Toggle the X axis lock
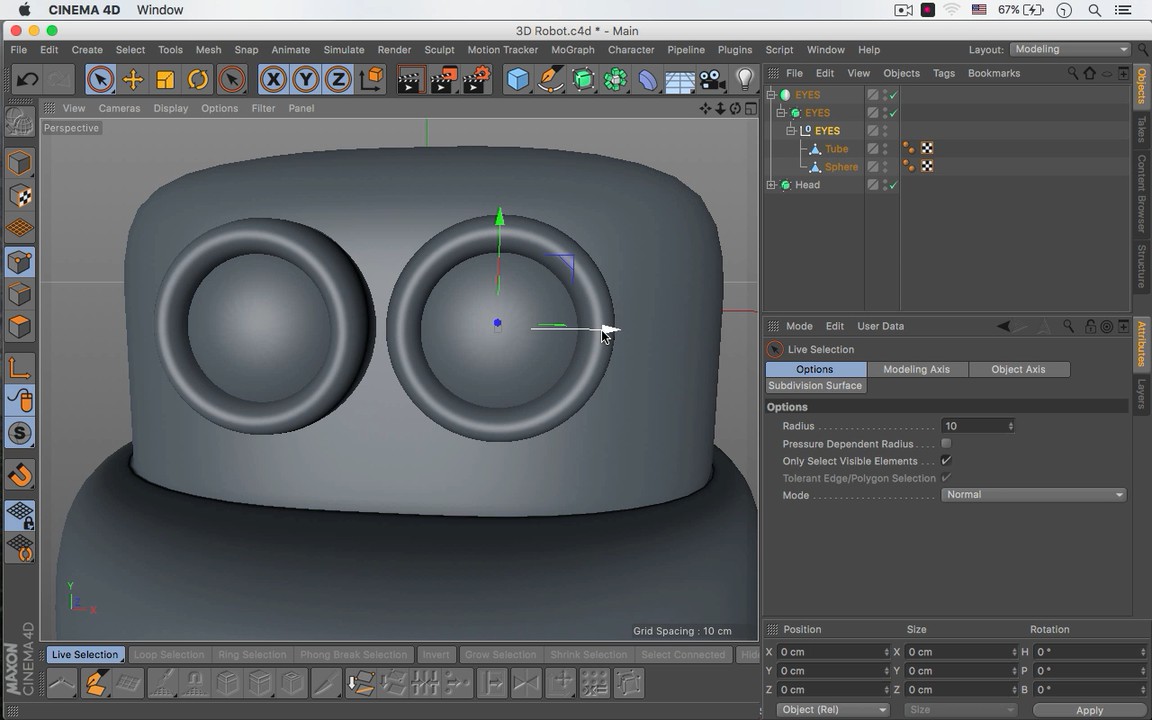1152x720 pixels. point(272,80)
